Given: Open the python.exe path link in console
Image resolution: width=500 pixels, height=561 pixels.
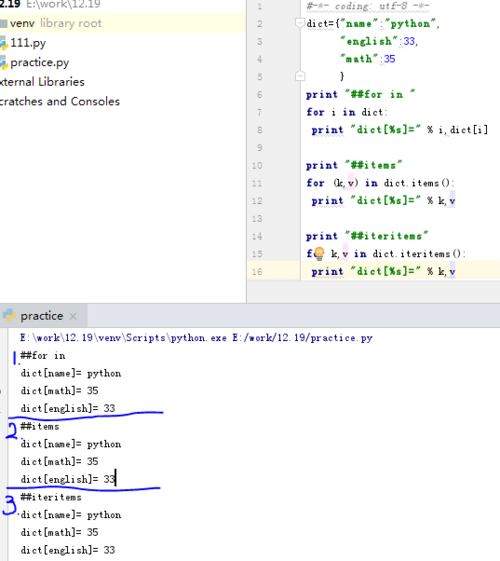Looking at the screenshot, I should pos(123,338).
